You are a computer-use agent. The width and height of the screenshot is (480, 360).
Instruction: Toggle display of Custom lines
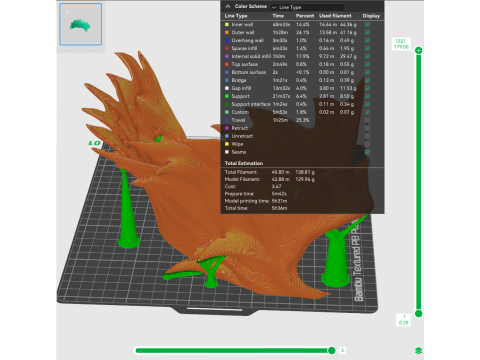tap(367, 112)
